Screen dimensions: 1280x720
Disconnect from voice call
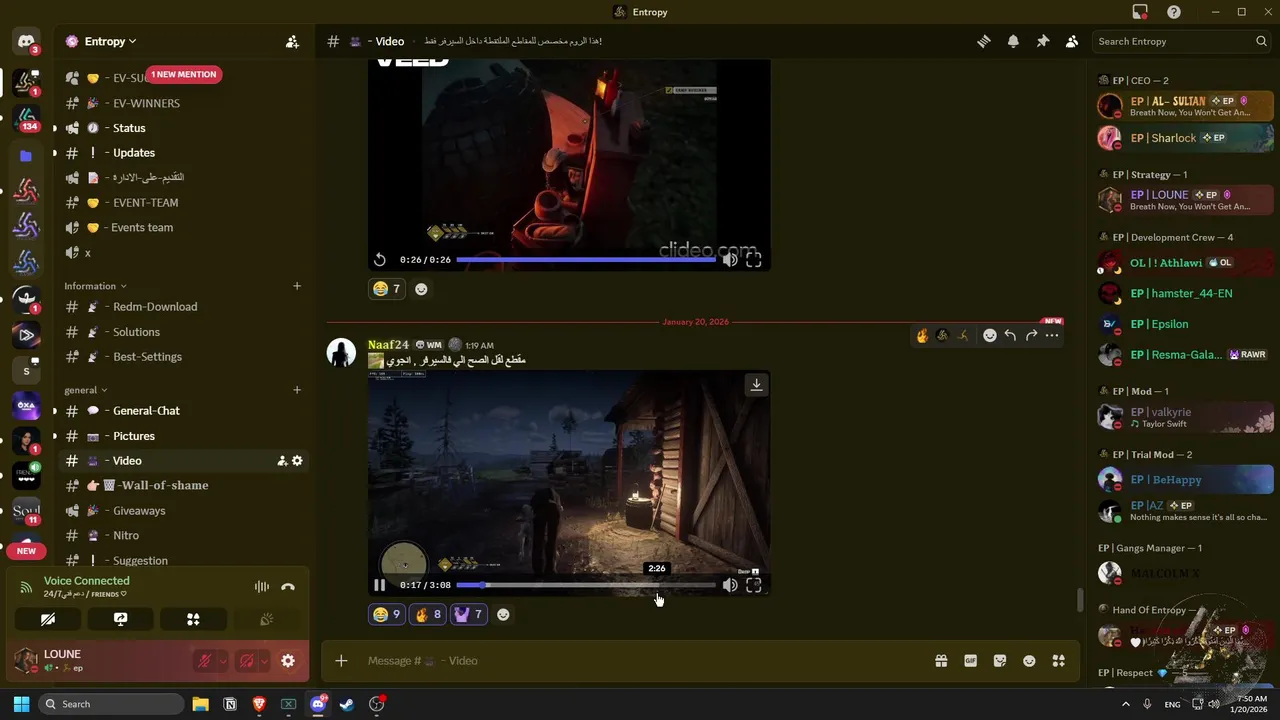288,587
